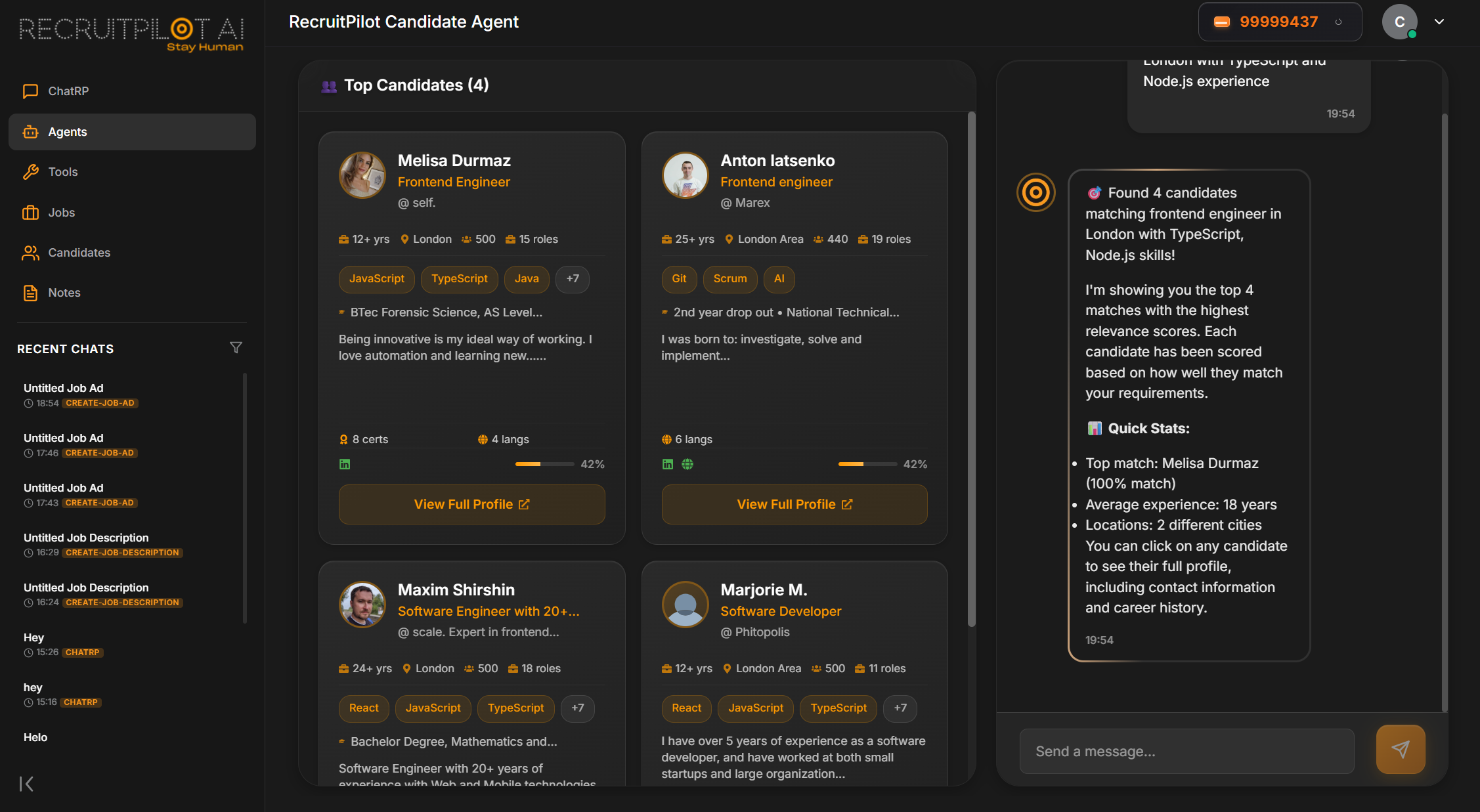Viewport: 1480px width, 812px height.
Task: Click the 99999437 credits counter
Action: click(x=1278, y=22)
